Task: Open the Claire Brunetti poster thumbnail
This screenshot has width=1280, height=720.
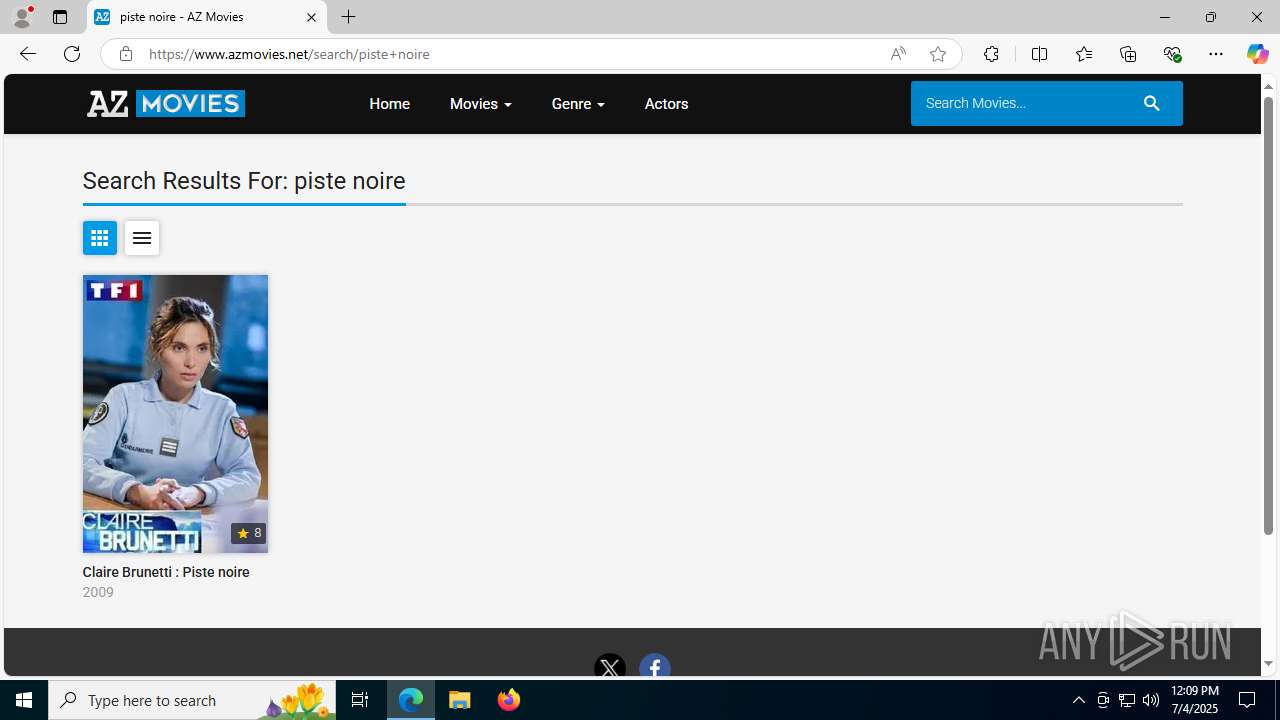Action: (x=175, y=414)
